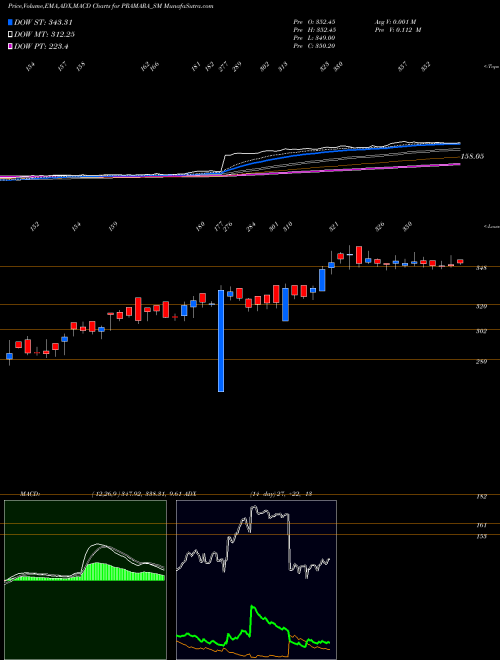Viewport: 500px width, 660px height.
Task: Click the 'Pre O: 352.45' value
Action: pyautogui.click(x=314, y=22)
